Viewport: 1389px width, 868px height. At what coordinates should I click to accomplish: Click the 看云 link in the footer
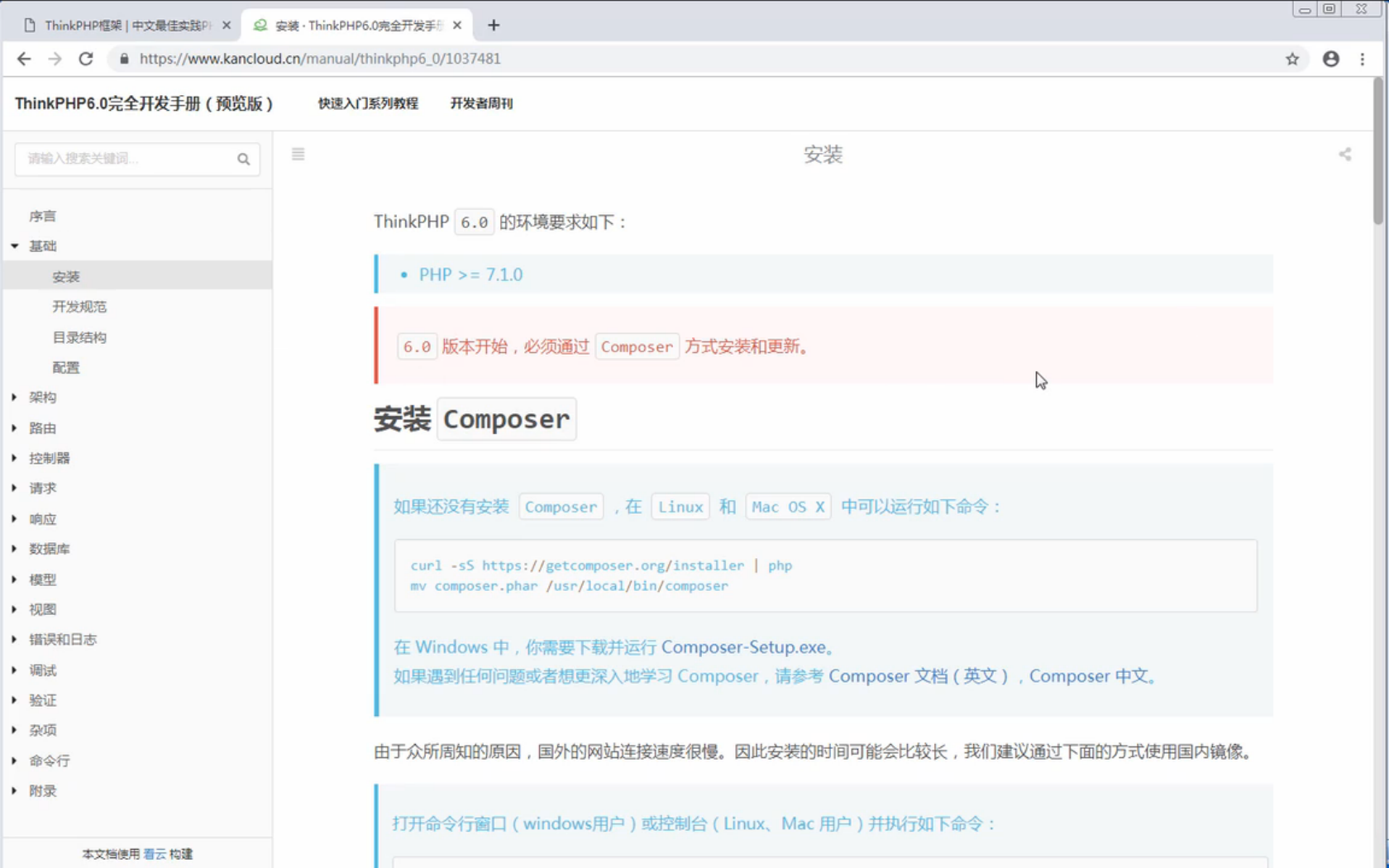click(x=155, y=854)
